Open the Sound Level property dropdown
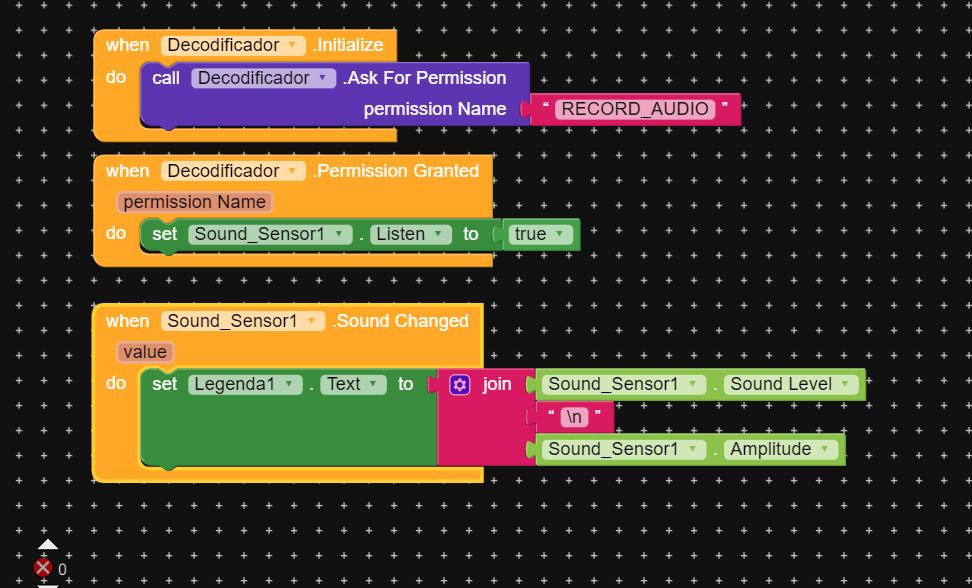 pyautogui.click(x=790, y=384)
